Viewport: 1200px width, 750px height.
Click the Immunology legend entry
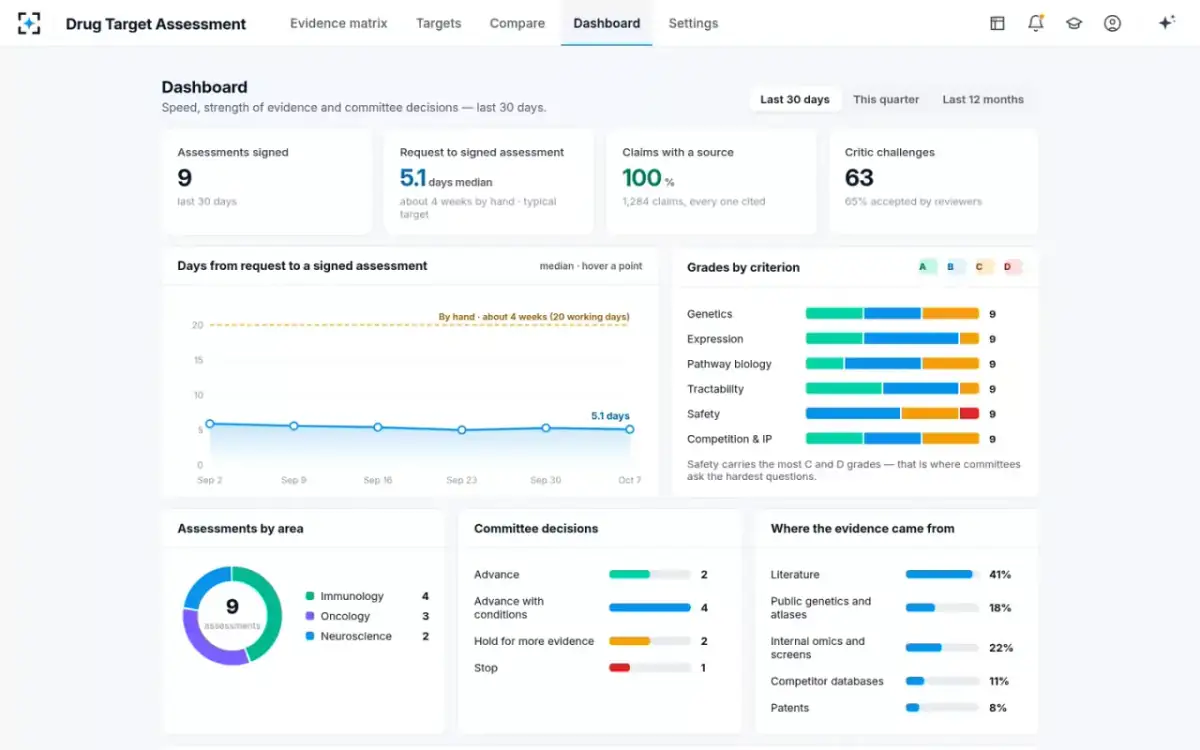pos(367,596)
